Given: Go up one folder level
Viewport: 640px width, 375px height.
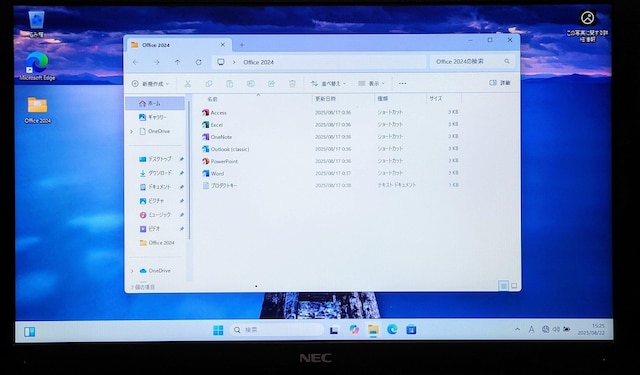Looking at the screenshot, I should pyautogui.click(x=178, y=62).
